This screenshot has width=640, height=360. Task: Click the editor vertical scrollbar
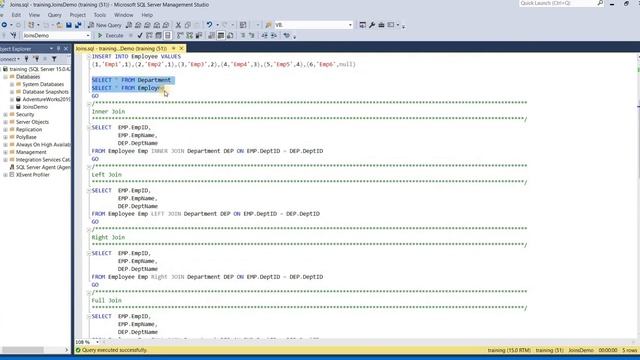tap(638, 195)
